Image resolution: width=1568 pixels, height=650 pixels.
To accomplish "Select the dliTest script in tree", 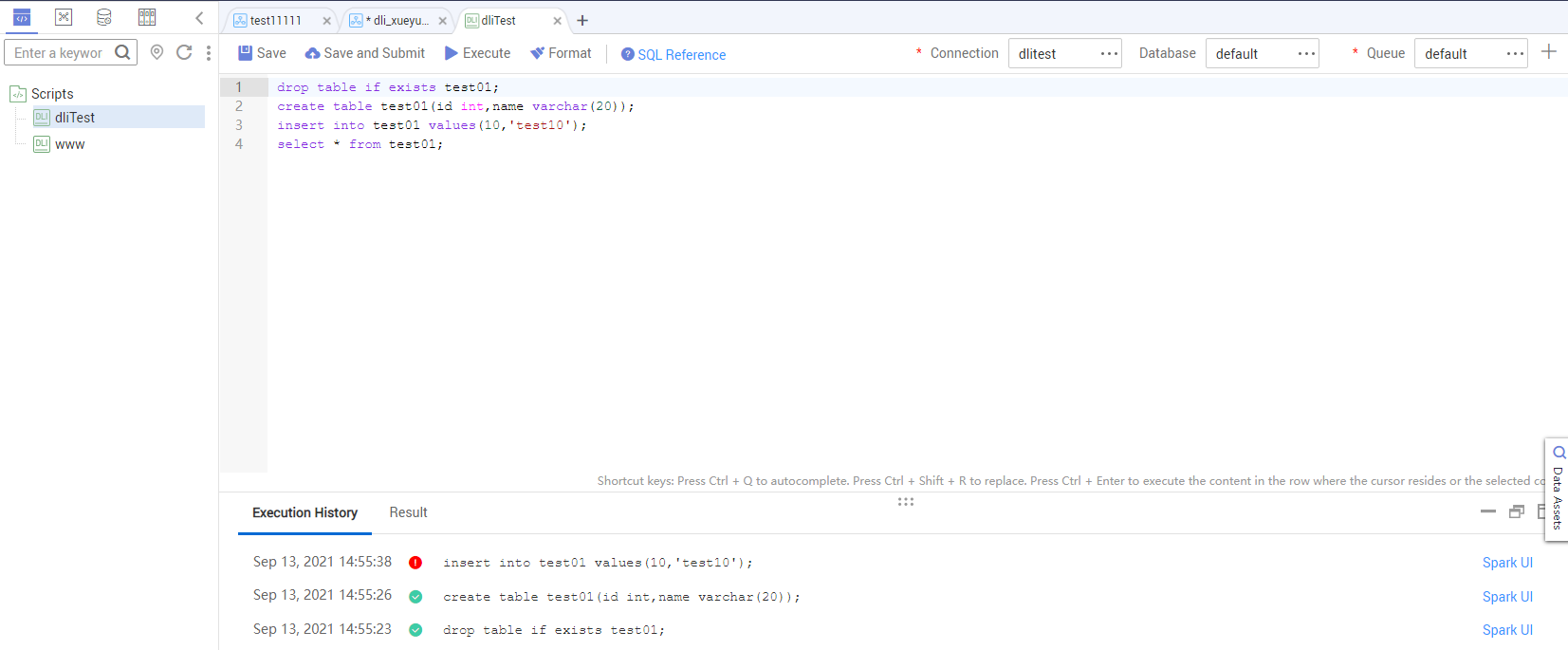I will (x=119, y=118).
